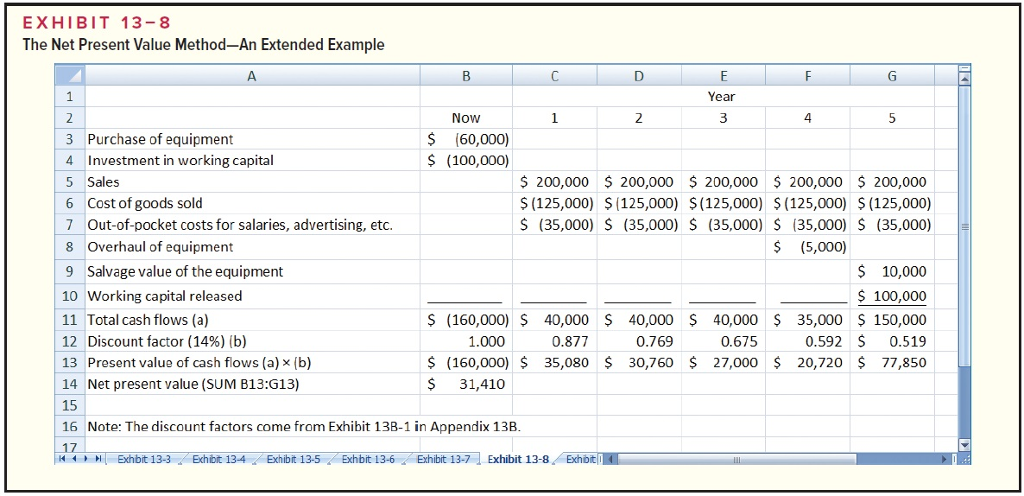Switch to the Exhibit 13-3 sheet tab
1024x496 pixels.
(x=144, y=459)
